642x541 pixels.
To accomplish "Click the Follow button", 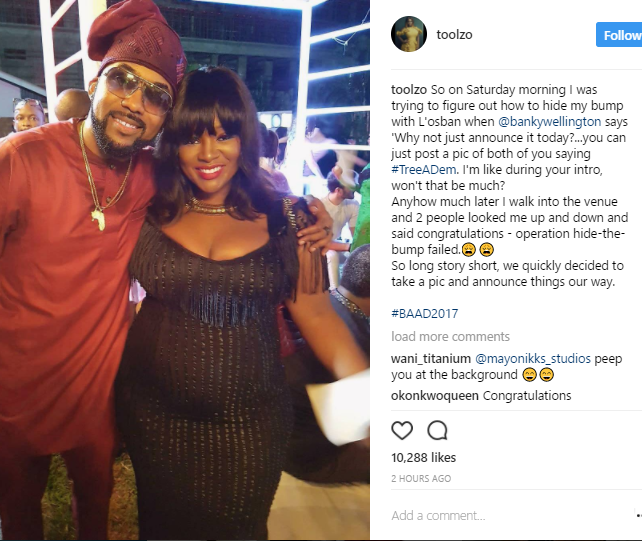I will pos(619,35).
